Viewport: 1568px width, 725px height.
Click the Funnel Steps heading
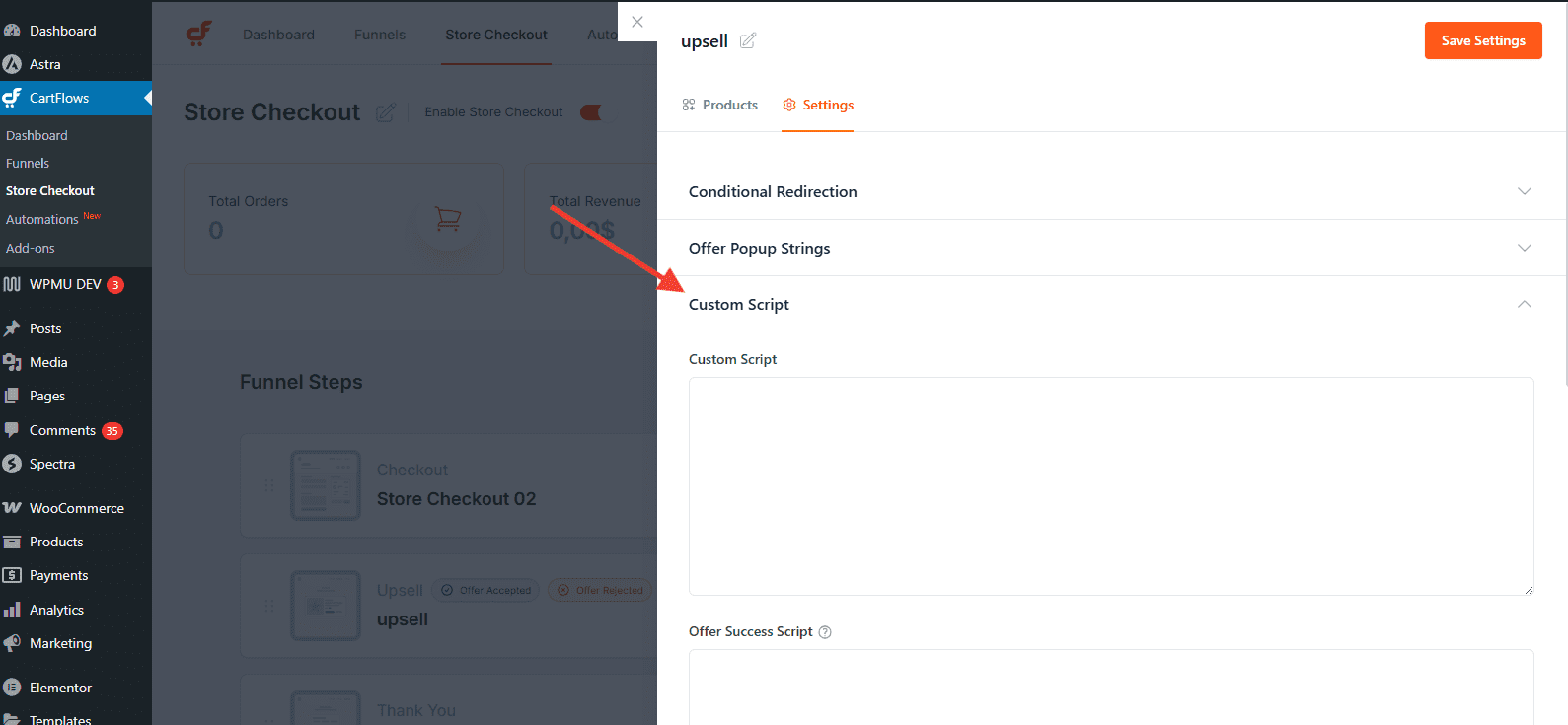coord(301,382)
